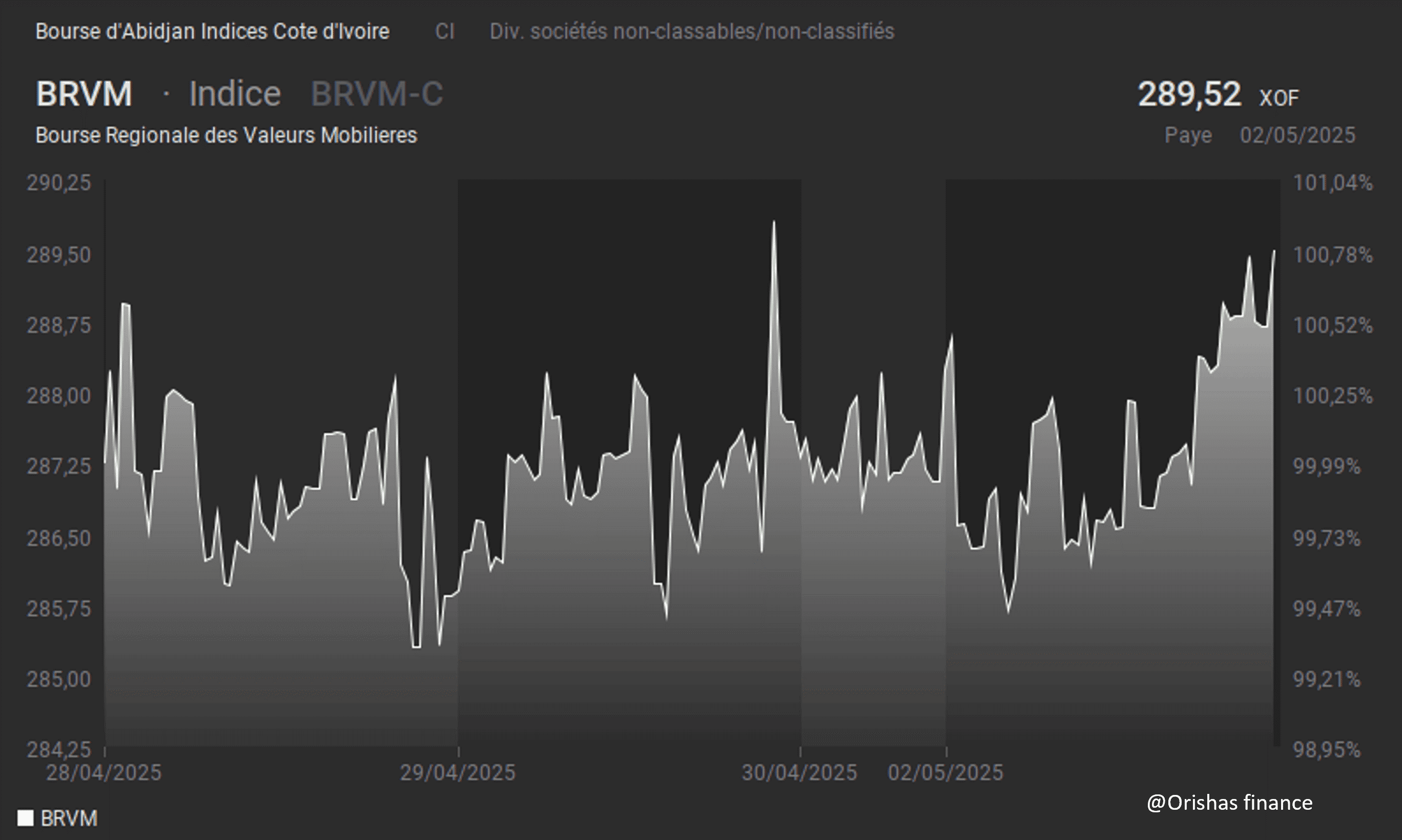Click the 98,95% right axis label
The height and width of the screenshot is (840, 1402).
point(1327,749)
